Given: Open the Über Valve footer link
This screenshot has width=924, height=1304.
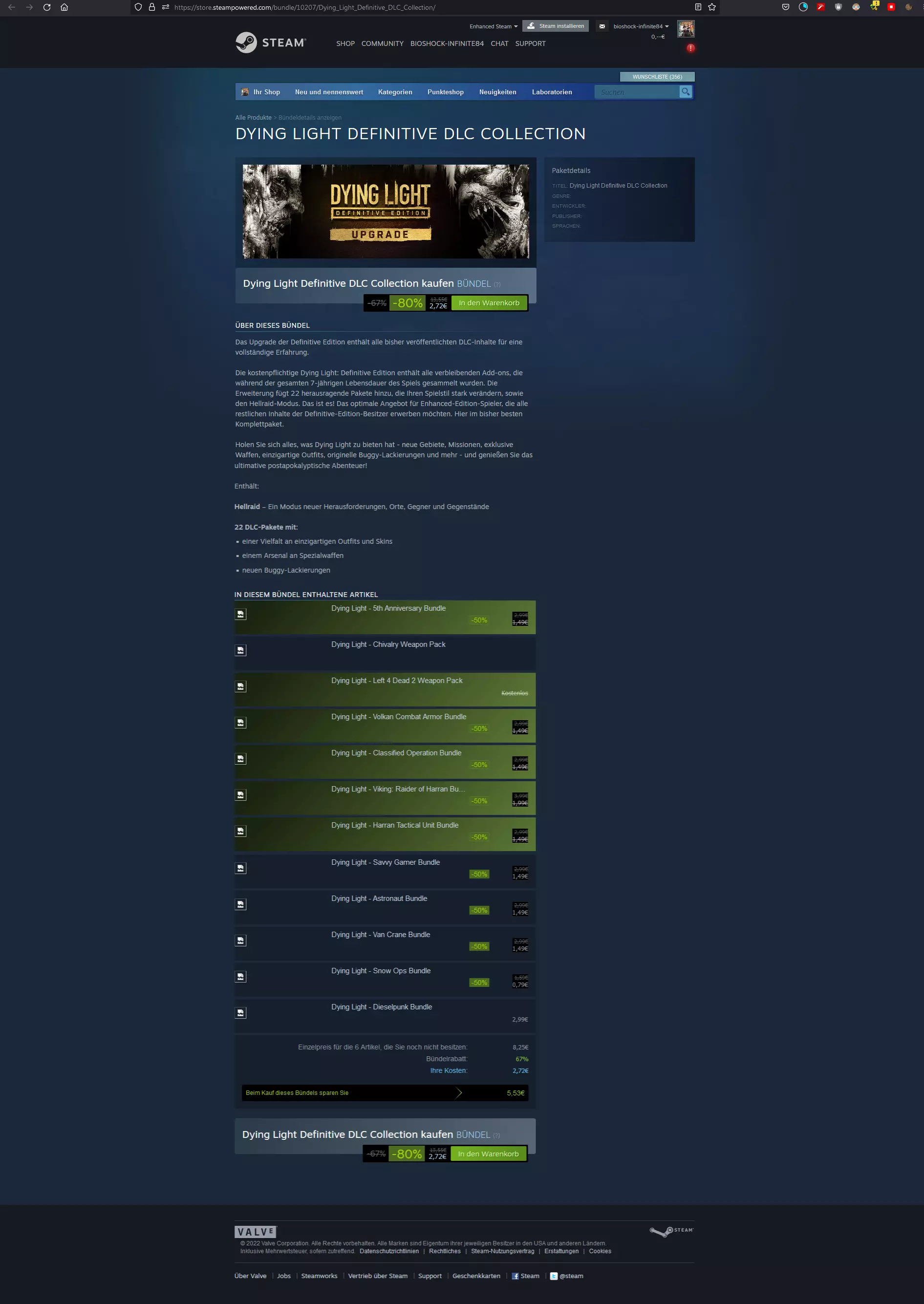Looking at the screenshot, I should [x=250, y=1276].
